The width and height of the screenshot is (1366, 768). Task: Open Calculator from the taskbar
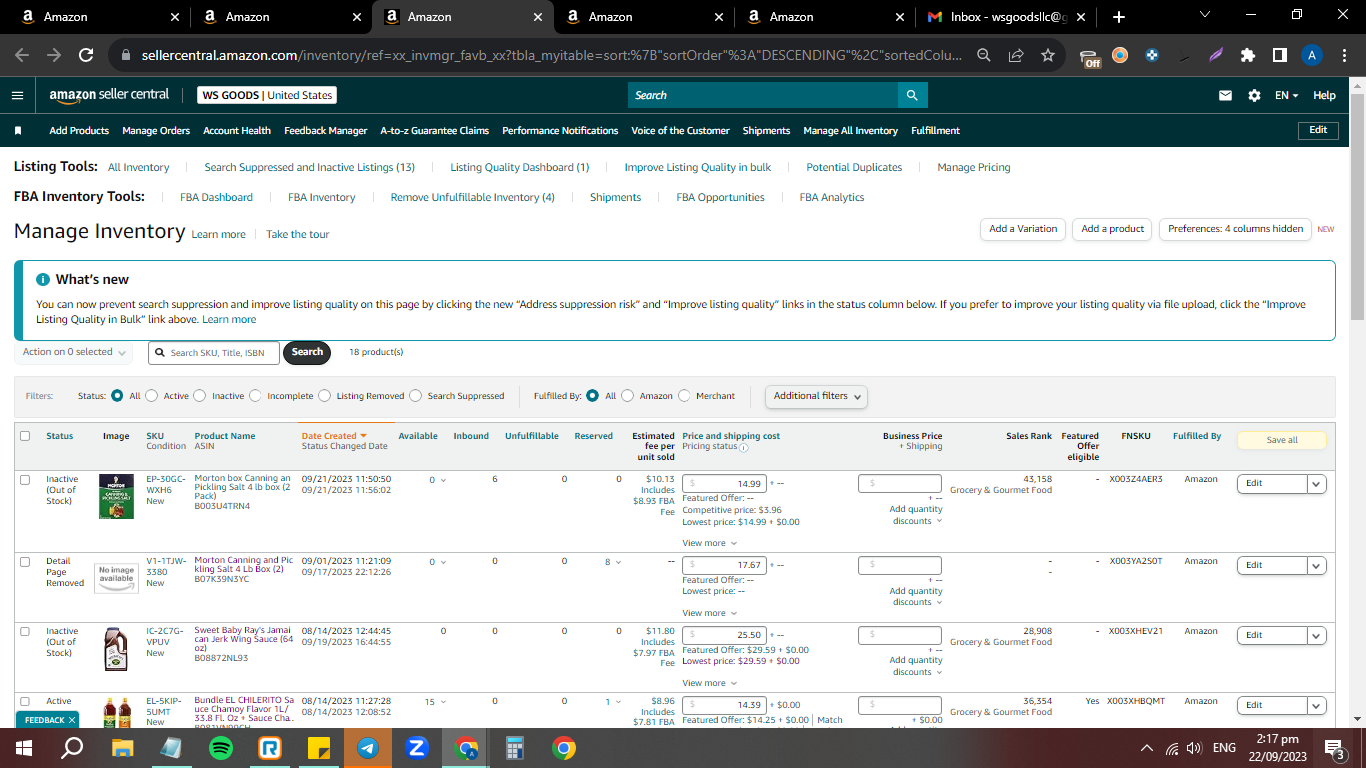coord(515,747)
